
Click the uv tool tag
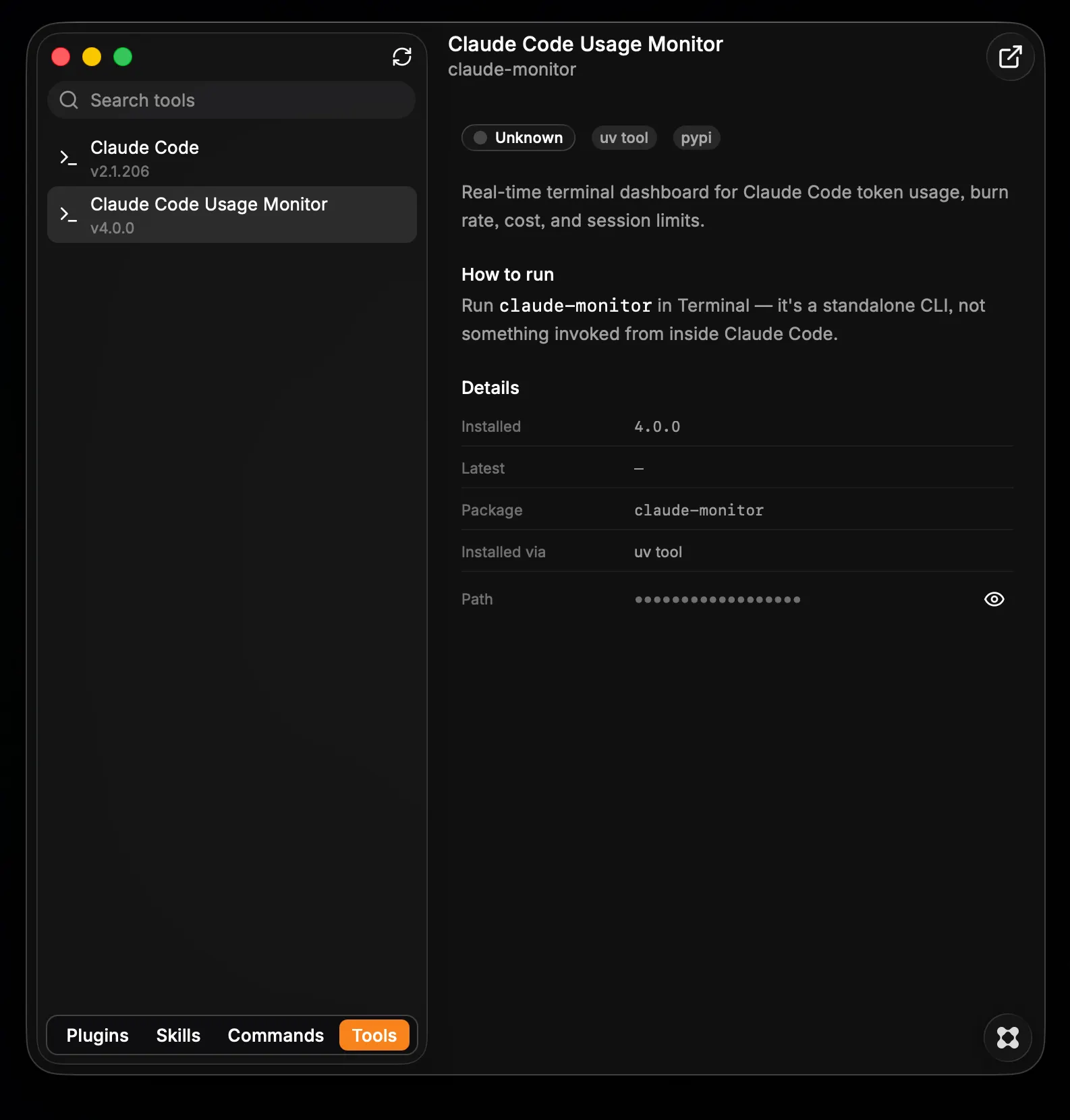click(x=624, y=138)
